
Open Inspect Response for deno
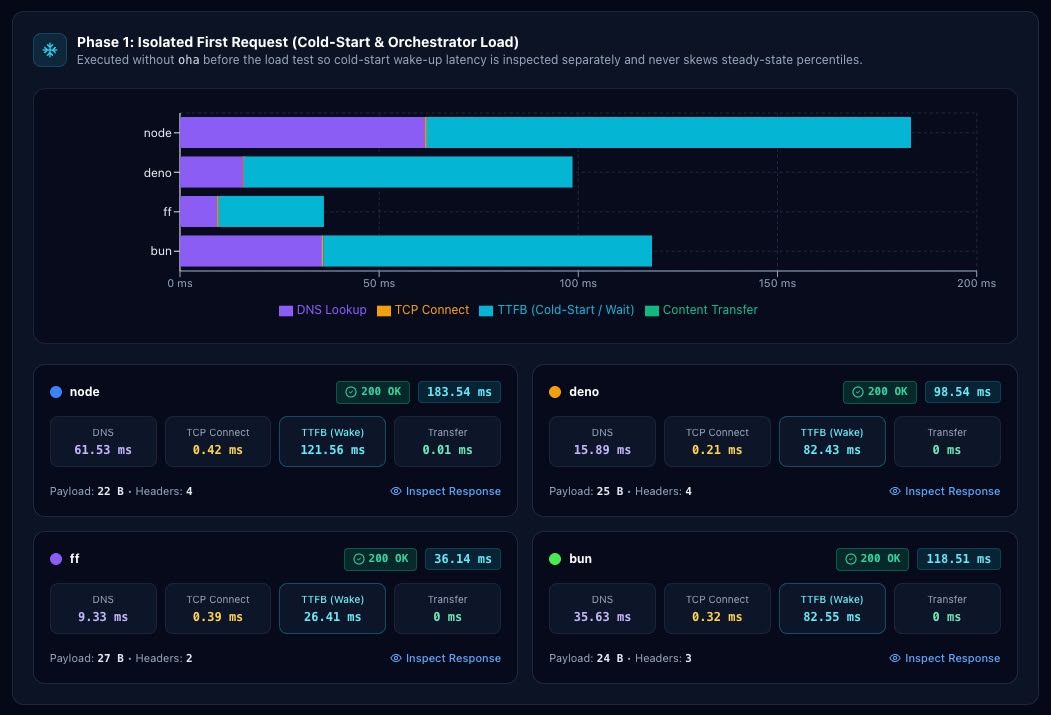(945, 491)
